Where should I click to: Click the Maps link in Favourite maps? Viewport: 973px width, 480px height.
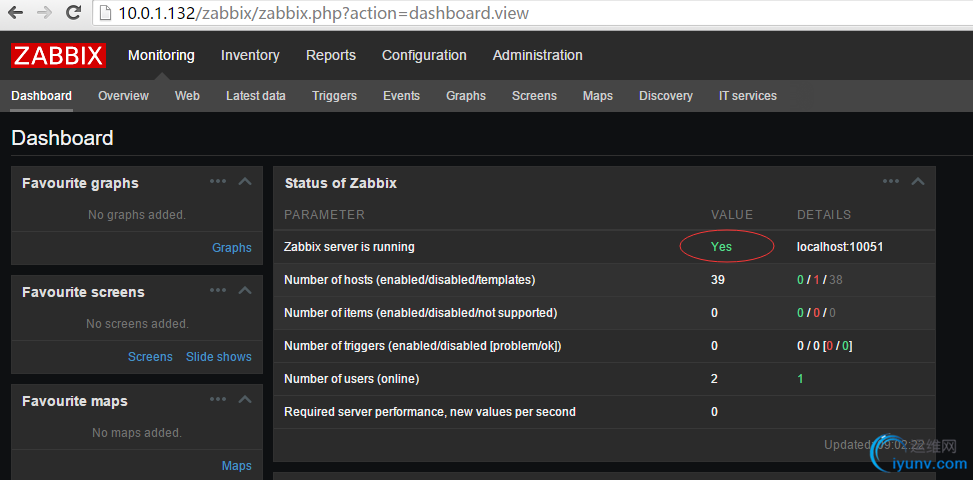237,466
